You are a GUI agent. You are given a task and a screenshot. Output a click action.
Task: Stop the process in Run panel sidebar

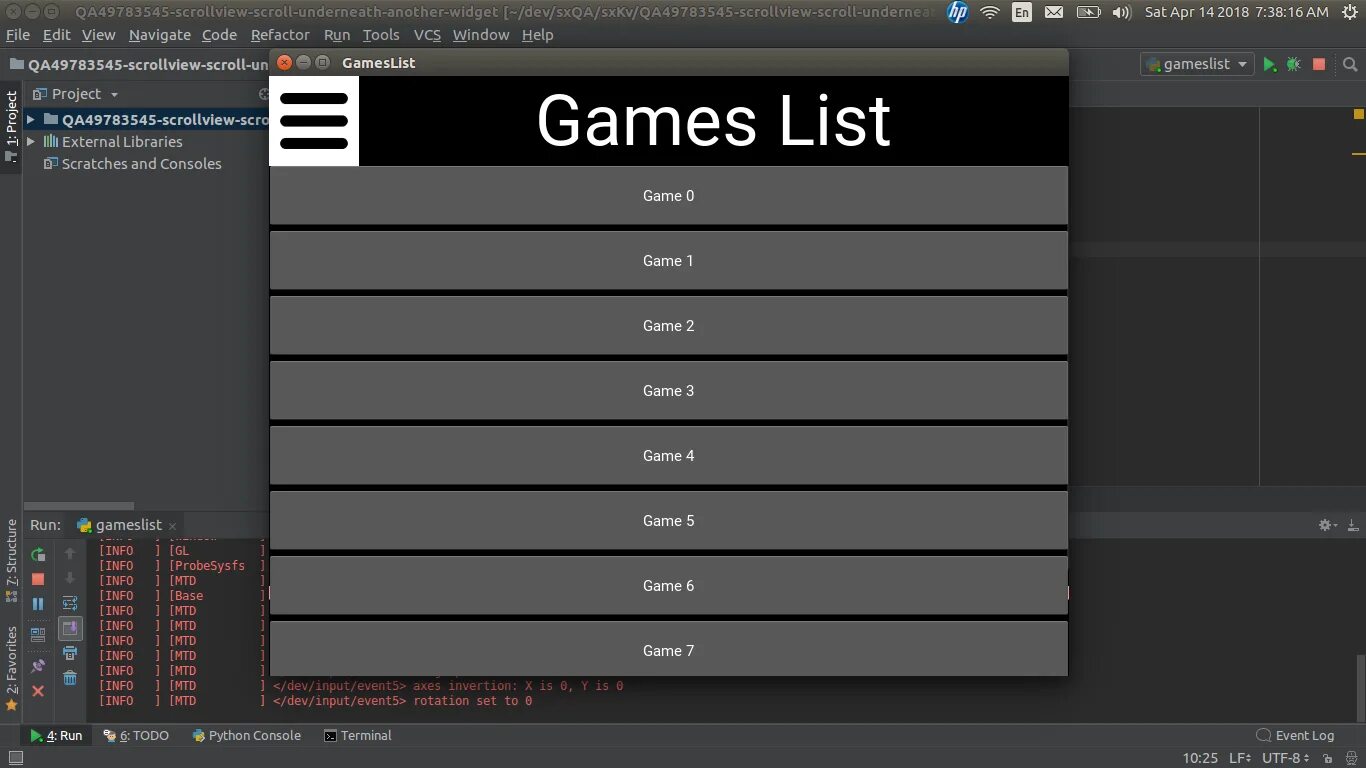(38, 579)
